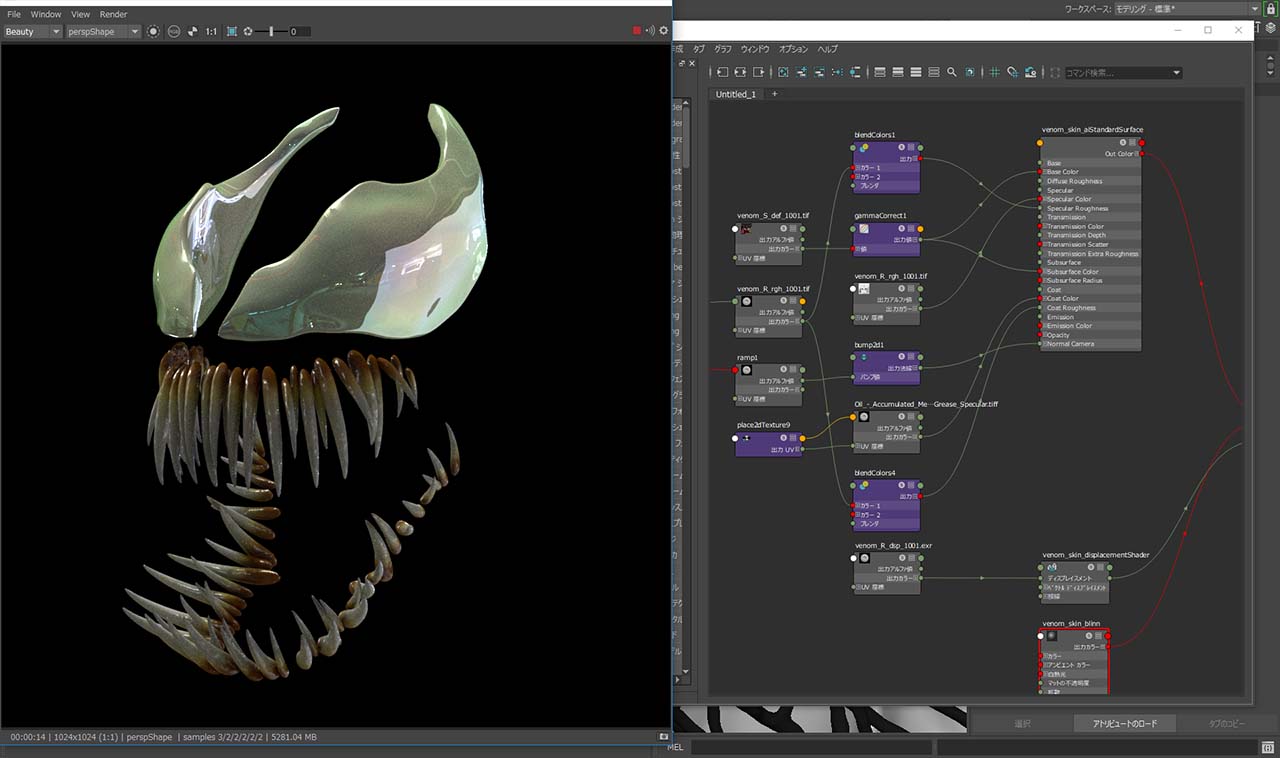The height and width of the screenshot is (758, 1280).
Task: Click the green lock icon in Maya
Action: [1271, 8]
